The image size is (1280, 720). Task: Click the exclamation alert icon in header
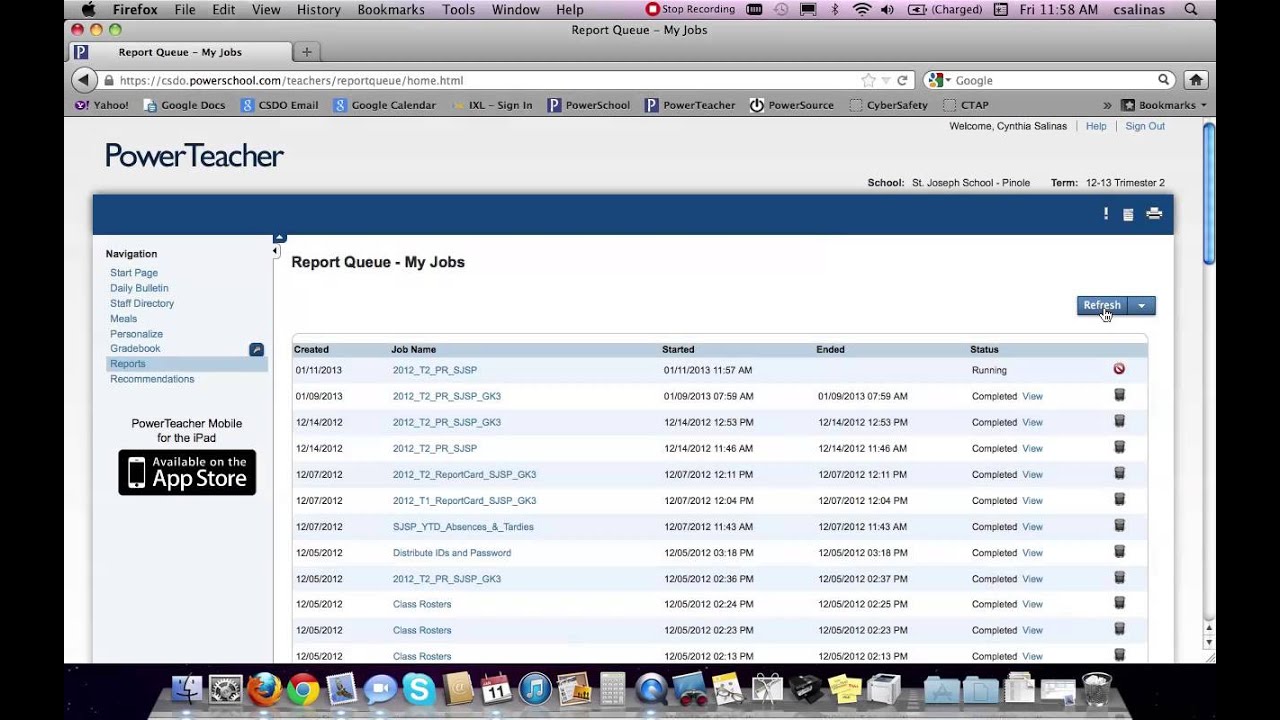coord(1106,214)
